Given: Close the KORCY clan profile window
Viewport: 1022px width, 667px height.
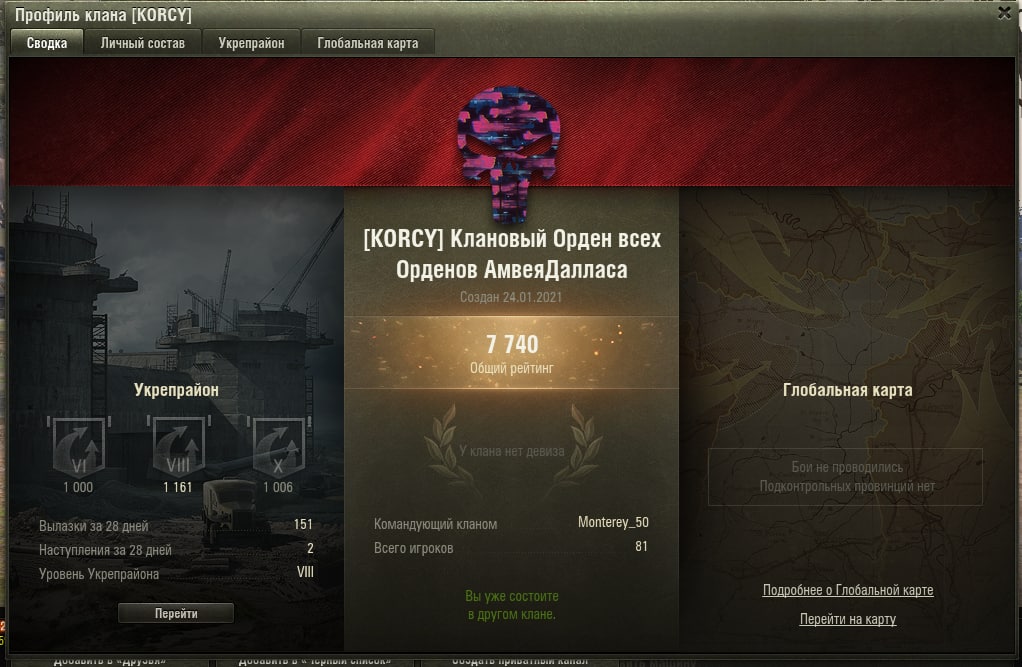Looking at the screenshot, I should pos(1004,13).
